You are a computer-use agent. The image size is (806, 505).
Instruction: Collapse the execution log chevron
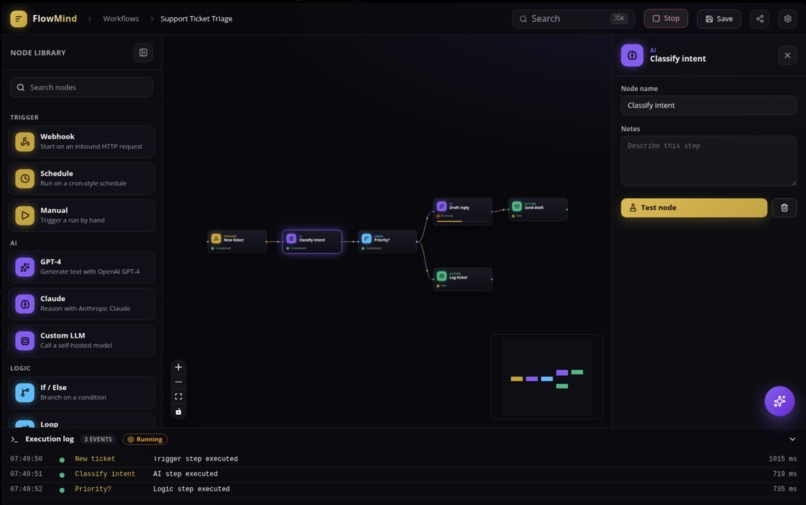[792, 439]
